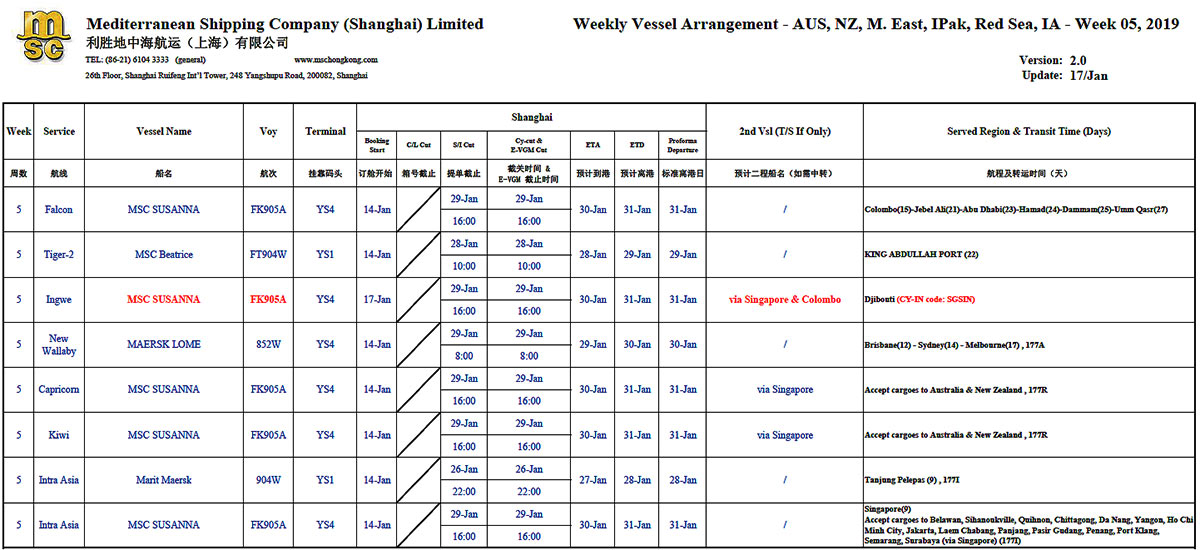Click the Version 2.0 label
The width and height of the screenshot is (1200, 550).
[1051, 61]
